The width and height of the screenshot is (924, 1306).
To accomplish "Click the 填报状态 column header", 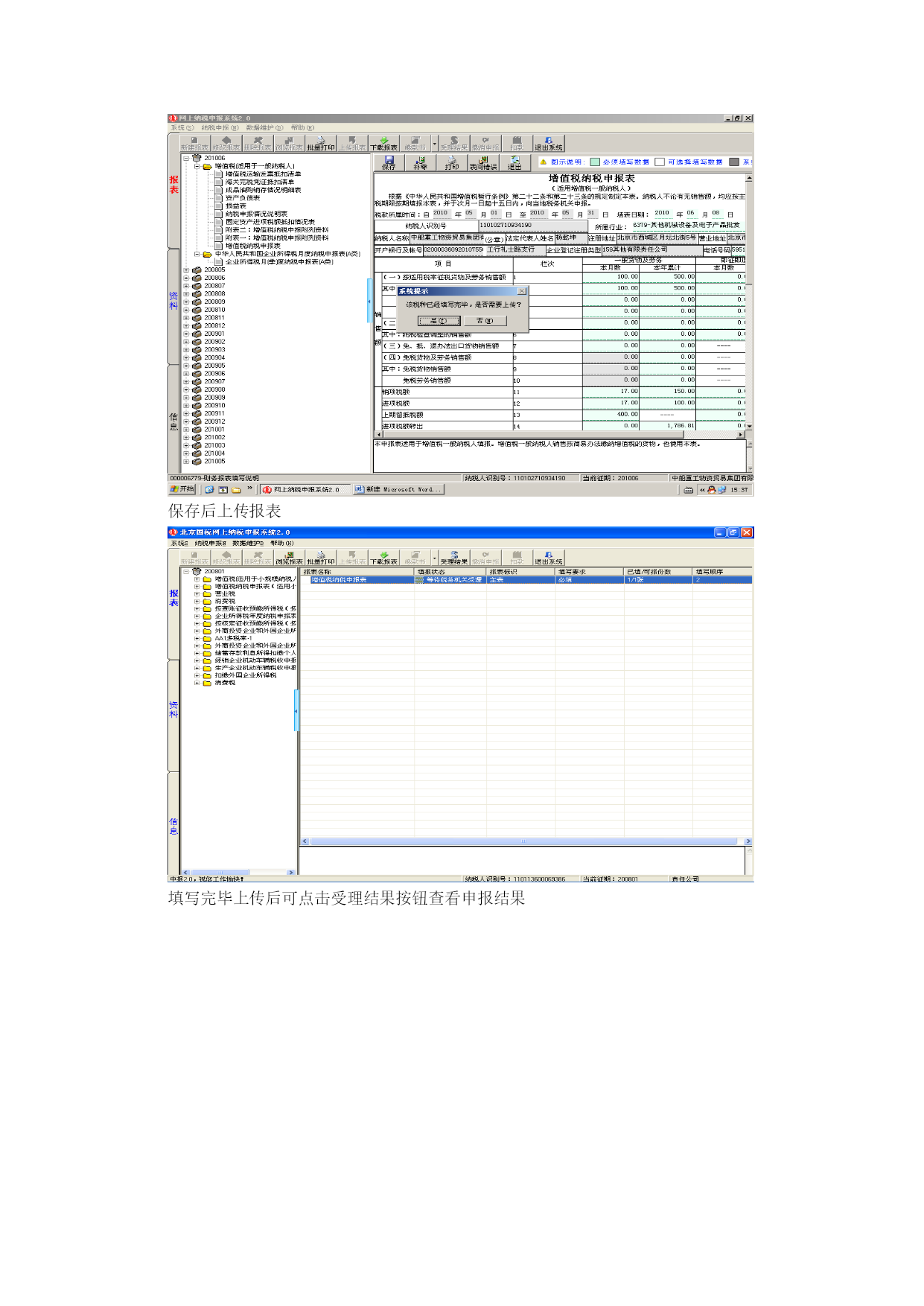I will click(x=450, y=572).
